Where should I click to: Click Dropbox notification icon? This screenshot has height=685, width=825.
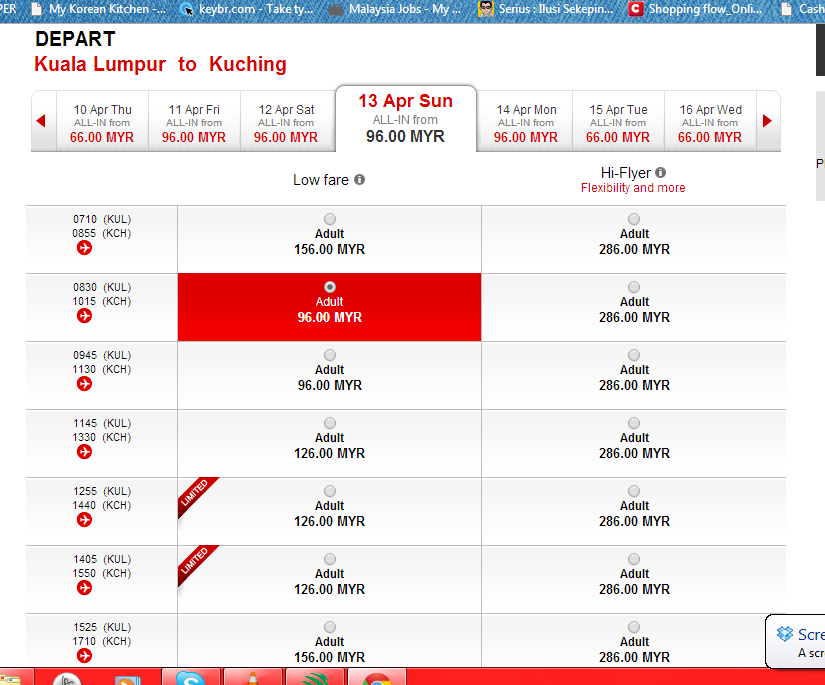(x=784, y=634)
